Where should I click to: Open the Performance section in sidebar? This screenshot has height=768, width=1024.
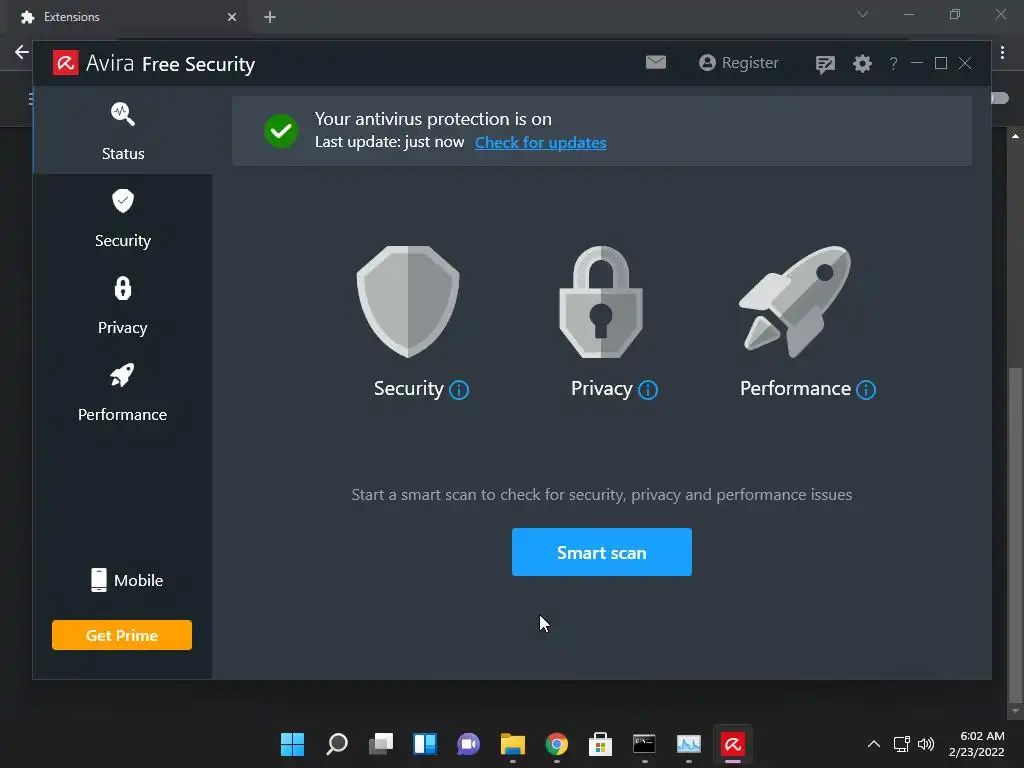coord(123,392)
